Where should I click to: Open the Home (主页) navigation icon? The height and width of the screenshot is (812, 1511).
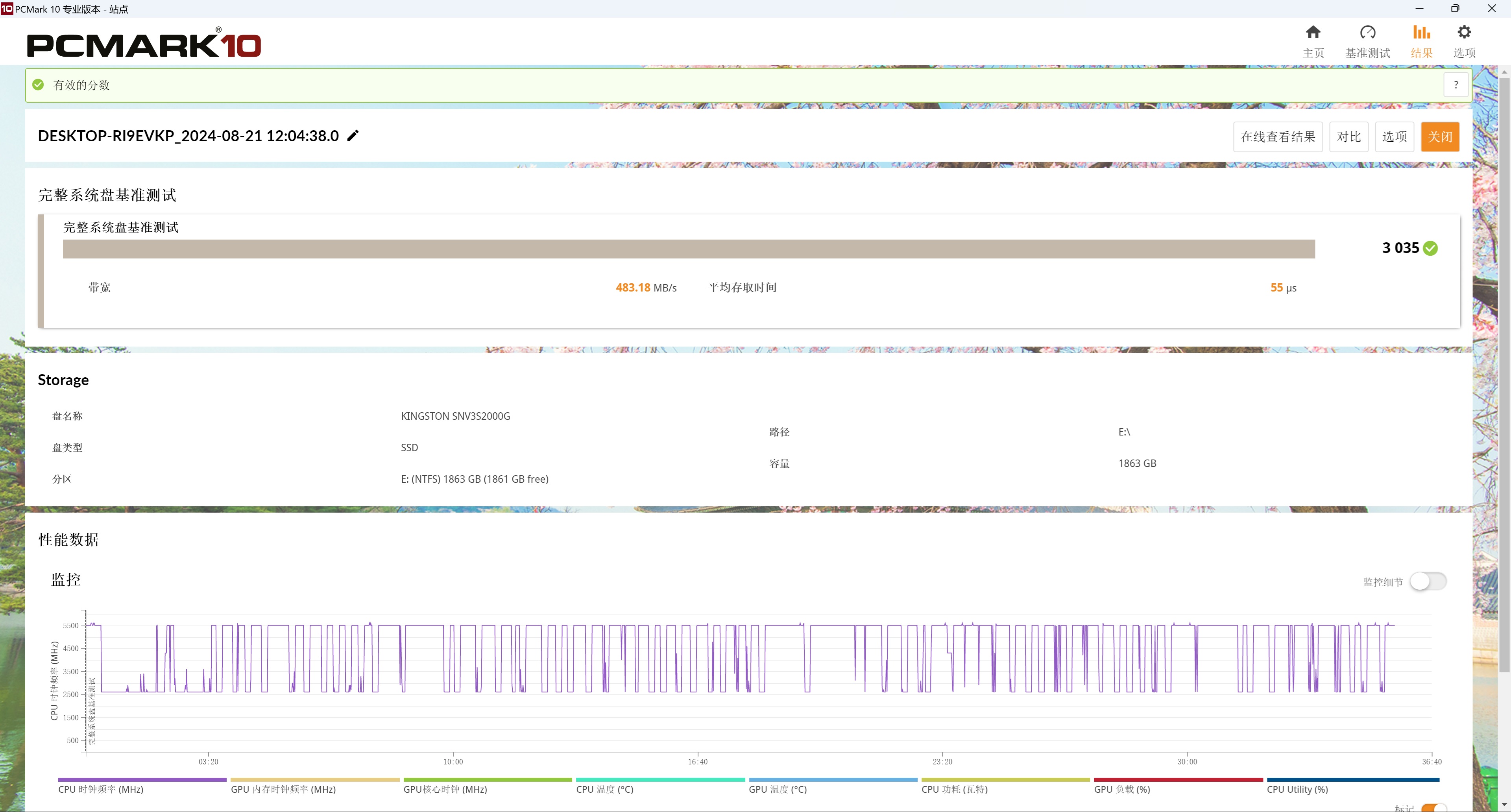(x=1313, y=32)
